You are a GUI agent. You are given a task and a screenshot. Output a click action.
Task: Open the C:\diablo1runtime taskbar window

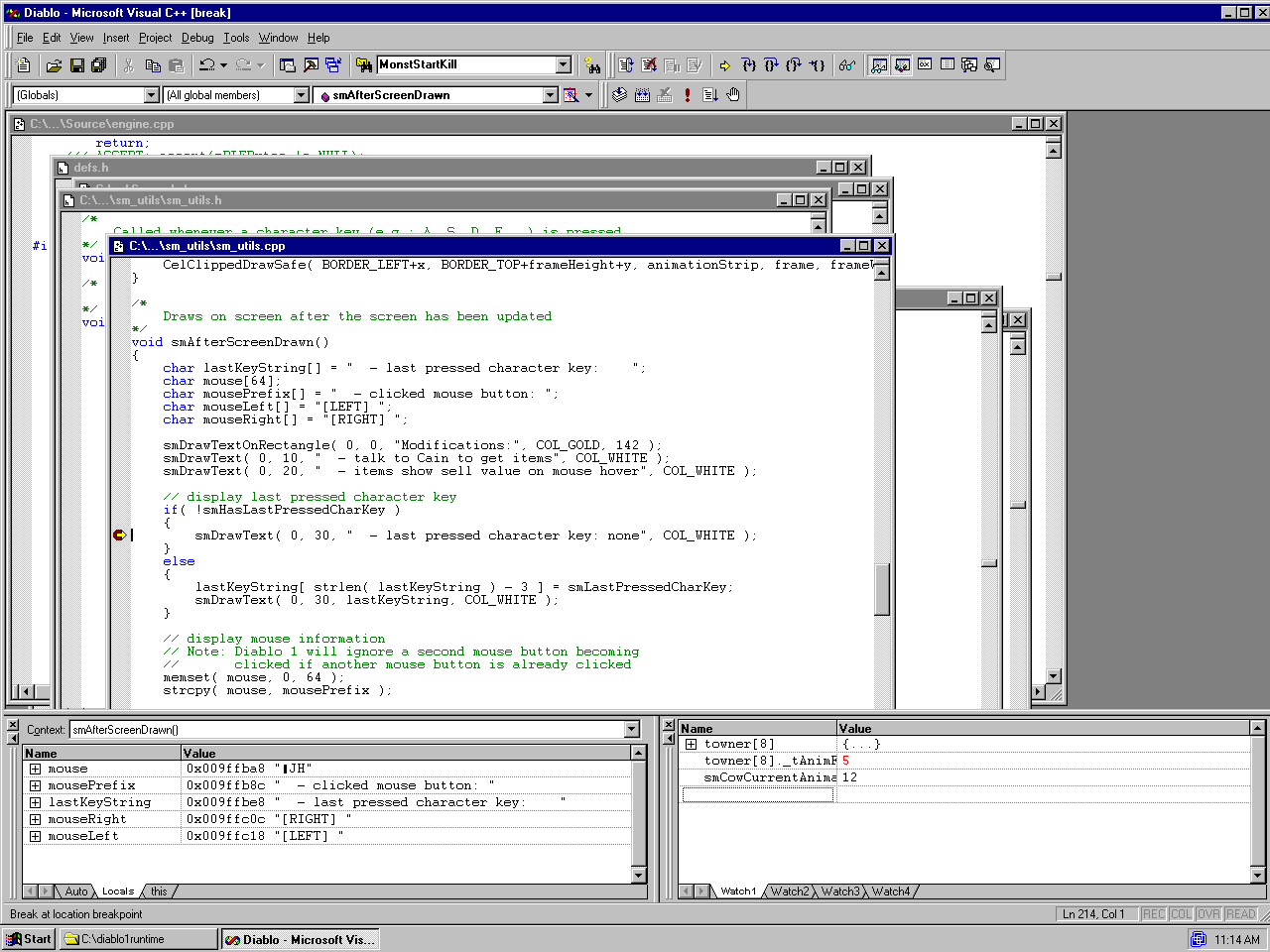[138, 939]
